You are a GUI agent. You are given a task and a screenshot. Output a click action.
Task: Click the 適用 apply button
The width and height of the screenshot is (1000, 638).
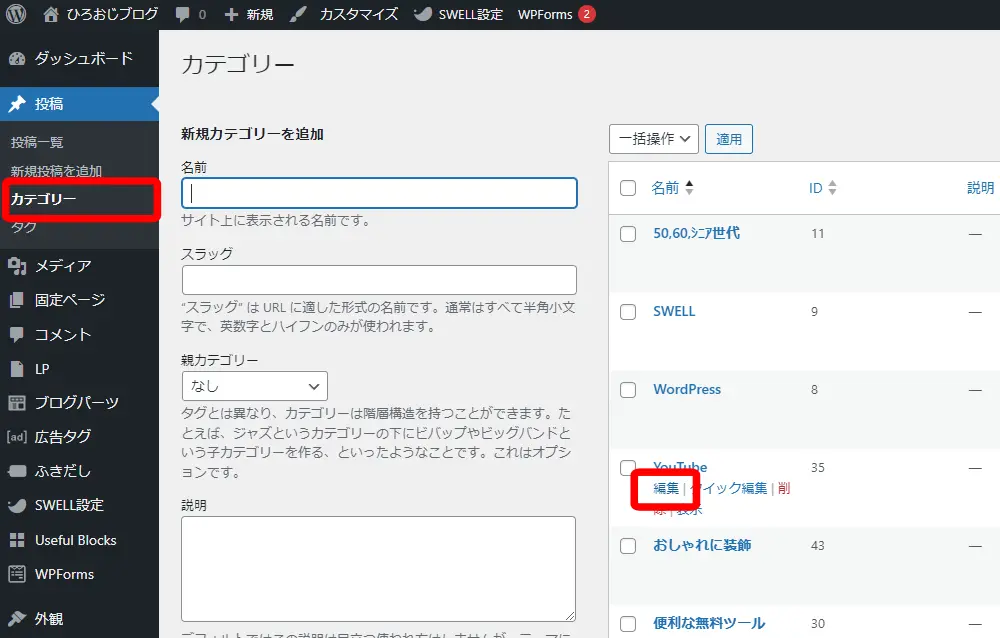[x=728, y=139]
